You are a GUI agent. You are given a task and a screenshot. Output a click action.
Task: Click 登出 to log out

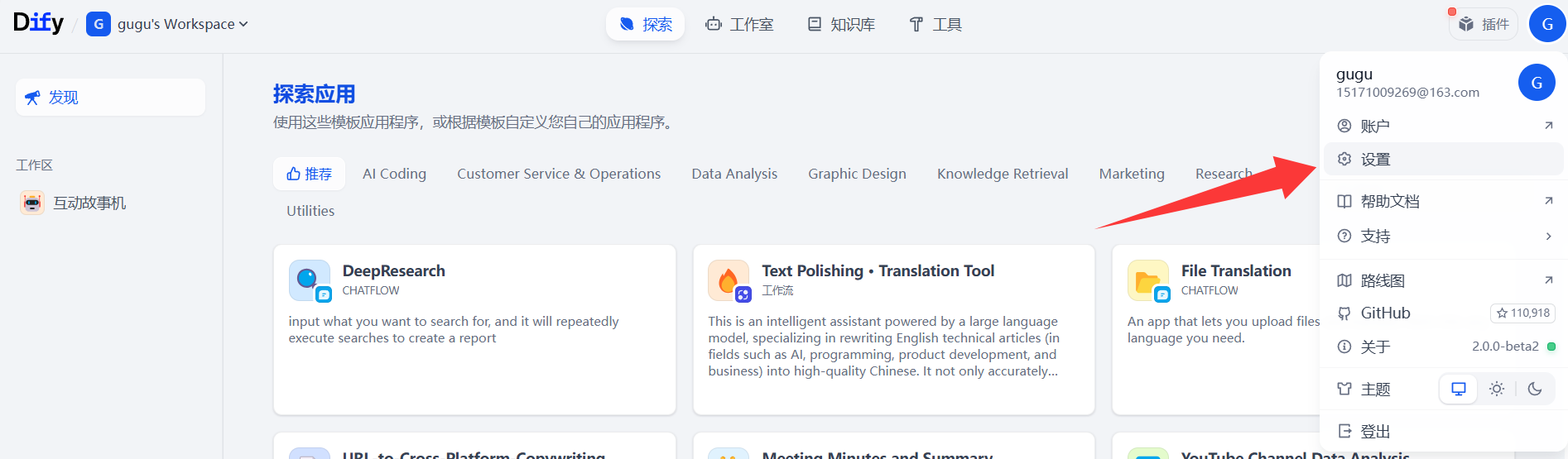point(1375,431)
